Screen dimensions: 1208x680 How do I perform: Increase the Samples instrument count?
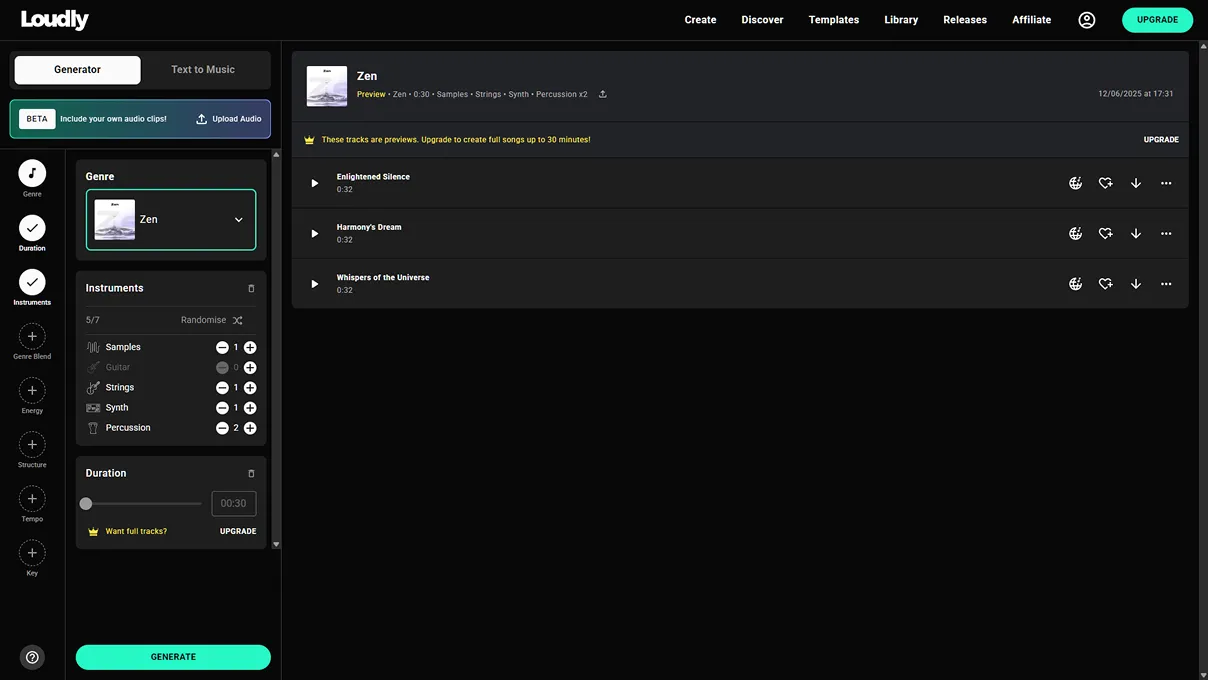click(250, 347)
